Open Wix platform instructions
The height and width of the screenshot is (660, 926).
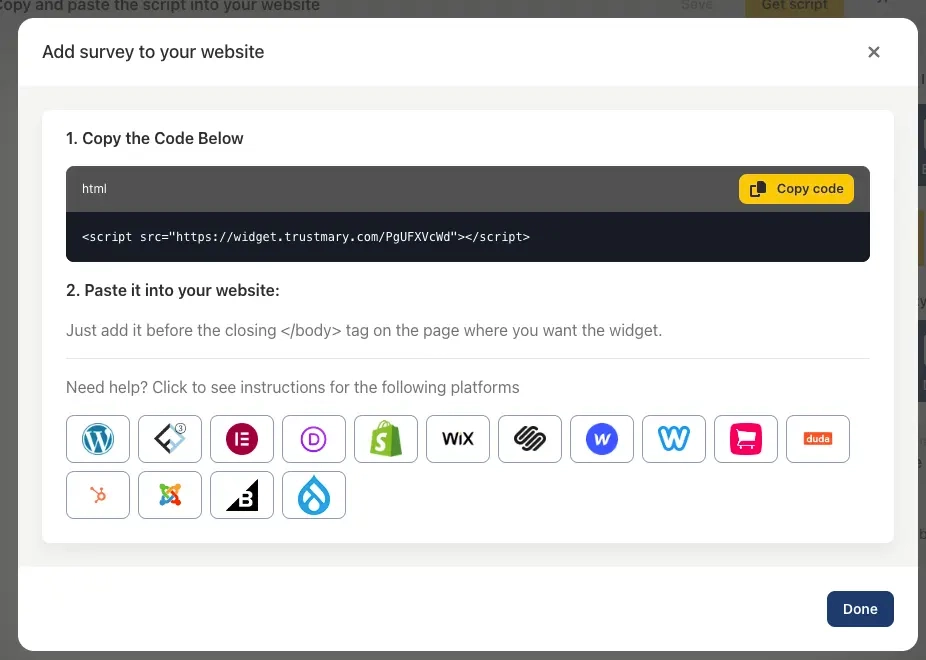point(458,439)
